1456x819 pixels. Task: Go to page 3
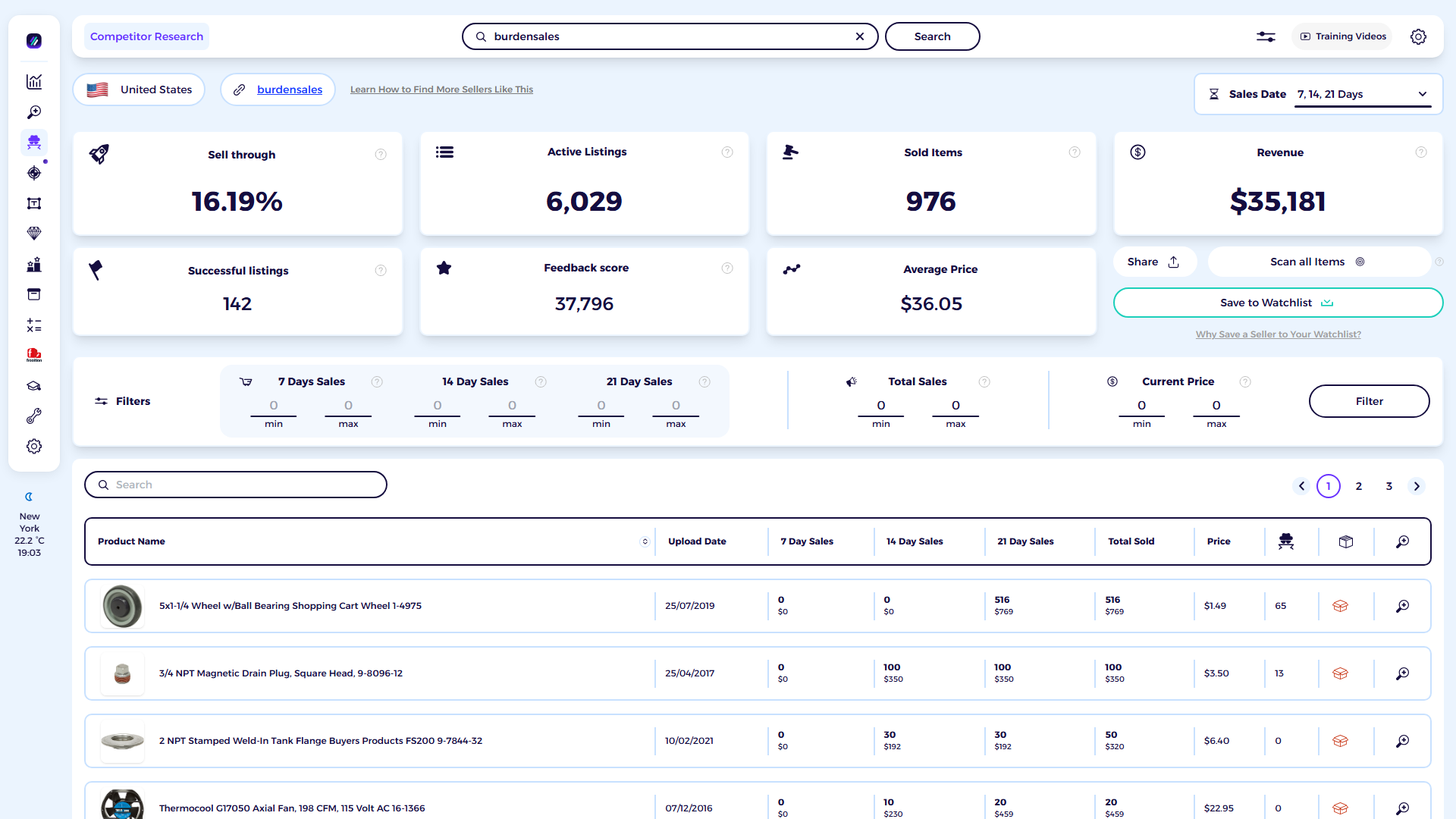click(x=1389, y=486)
